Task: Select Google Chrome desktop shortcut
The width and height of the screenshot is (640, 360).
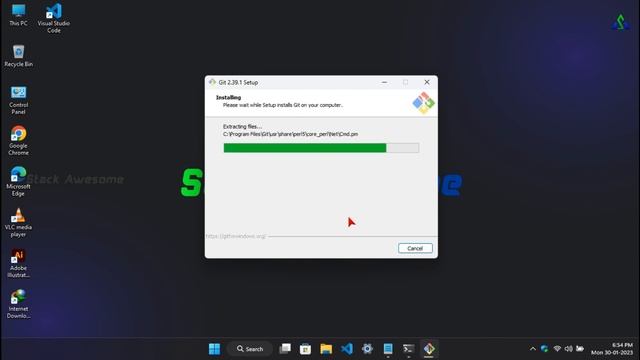Action: click(x=18, y=141)
